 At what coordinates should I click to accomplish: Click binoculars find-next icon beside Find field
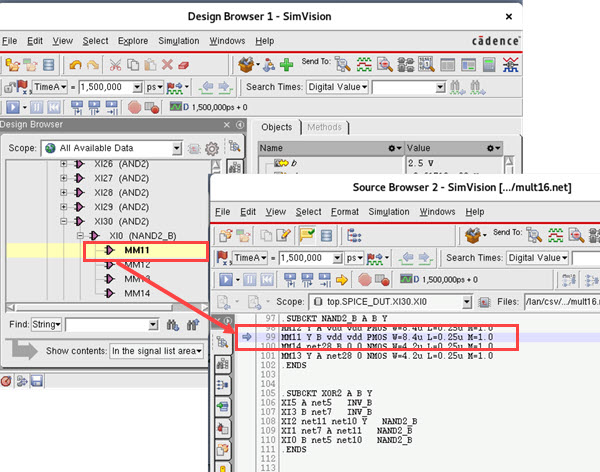point(173,325)
